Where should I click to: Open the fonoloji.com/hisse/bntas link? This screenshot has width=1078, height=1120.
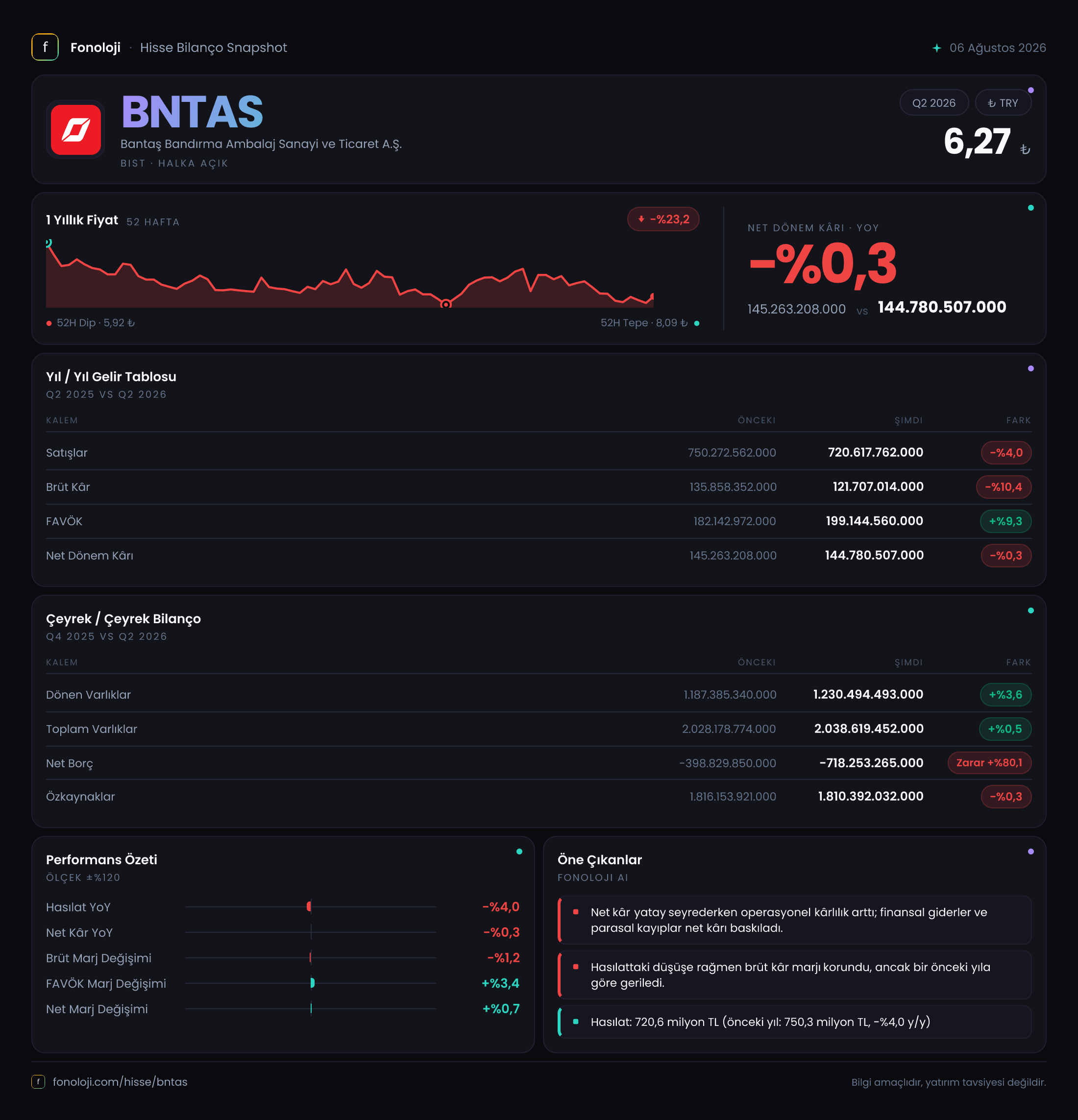(x=120, y=1082)
